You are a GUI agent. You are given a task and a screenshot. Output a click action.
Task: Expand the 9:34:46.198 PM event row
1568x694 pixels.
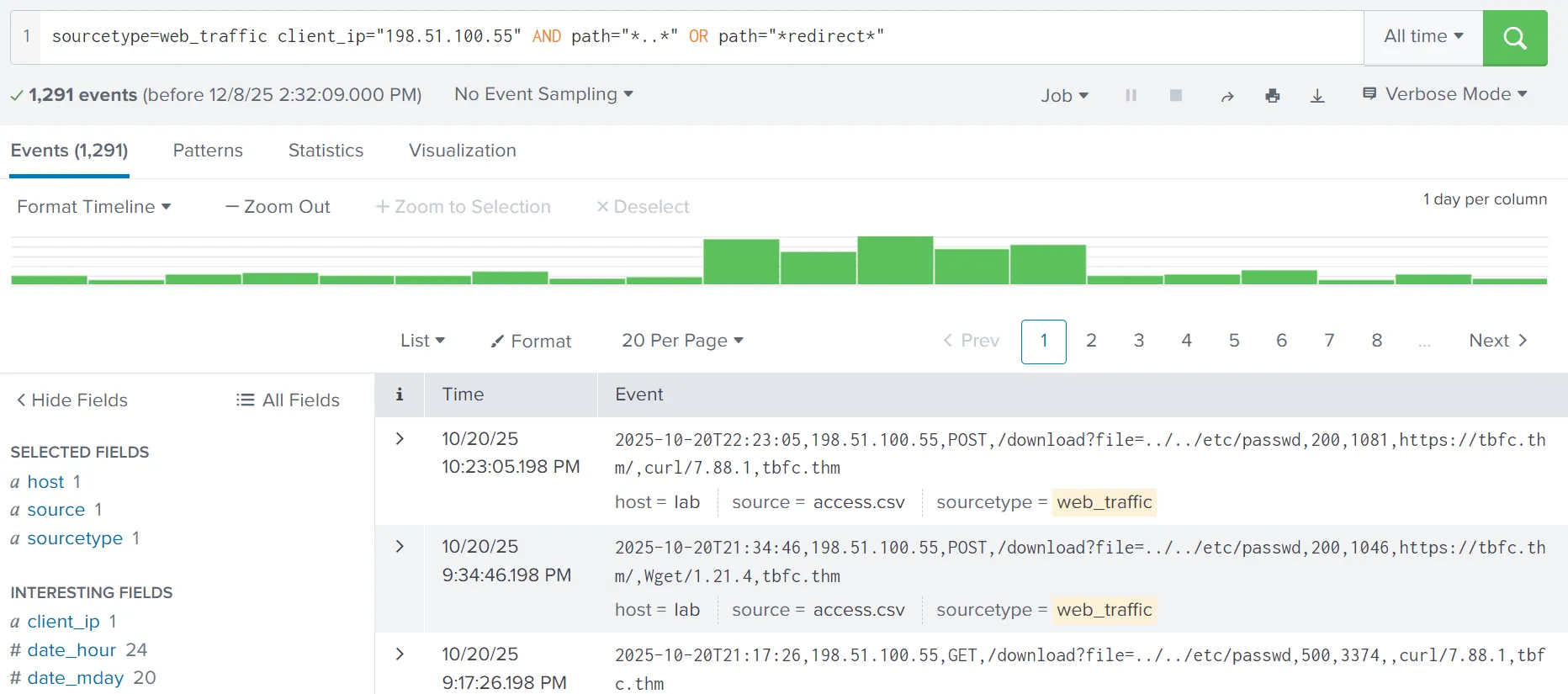pyautogui.click(x=400, y=547)
